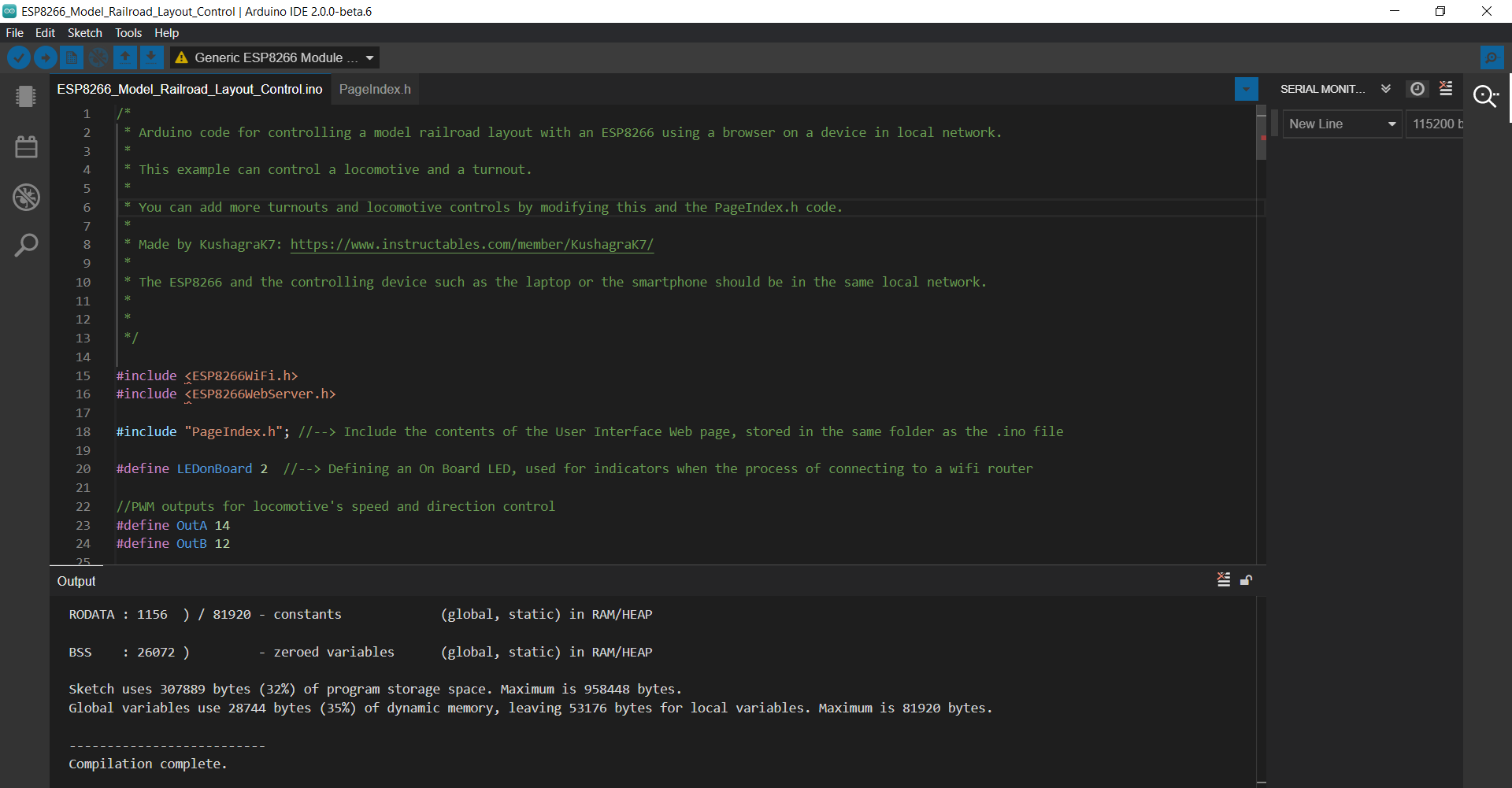Image resolution: width=1512 pixels, height=788 pixels.
Task: Open the blue tab overflow dropdown
Action: tap(1246, 89)
